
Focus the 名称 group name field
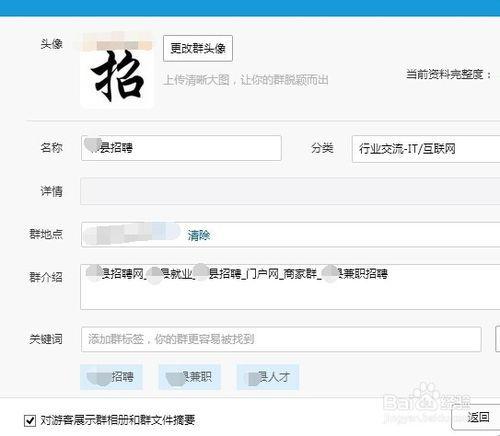click(181, 148)
